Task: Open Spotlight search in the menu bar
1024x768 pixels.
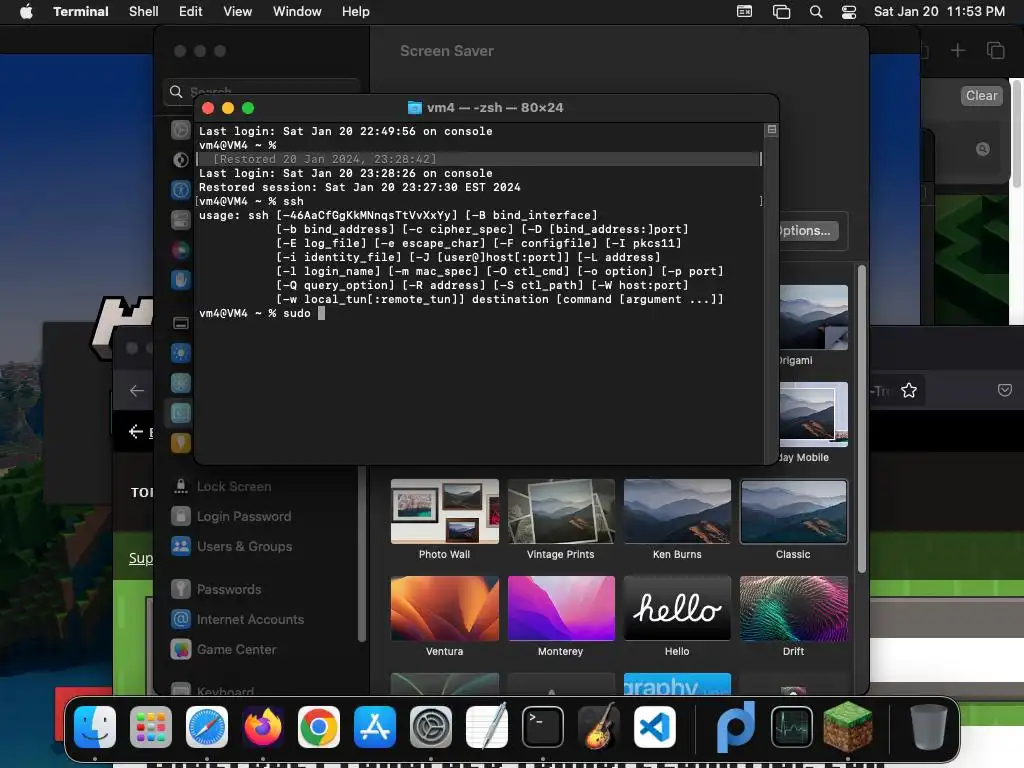Action: pyautogui.click(x=816, y=12)
